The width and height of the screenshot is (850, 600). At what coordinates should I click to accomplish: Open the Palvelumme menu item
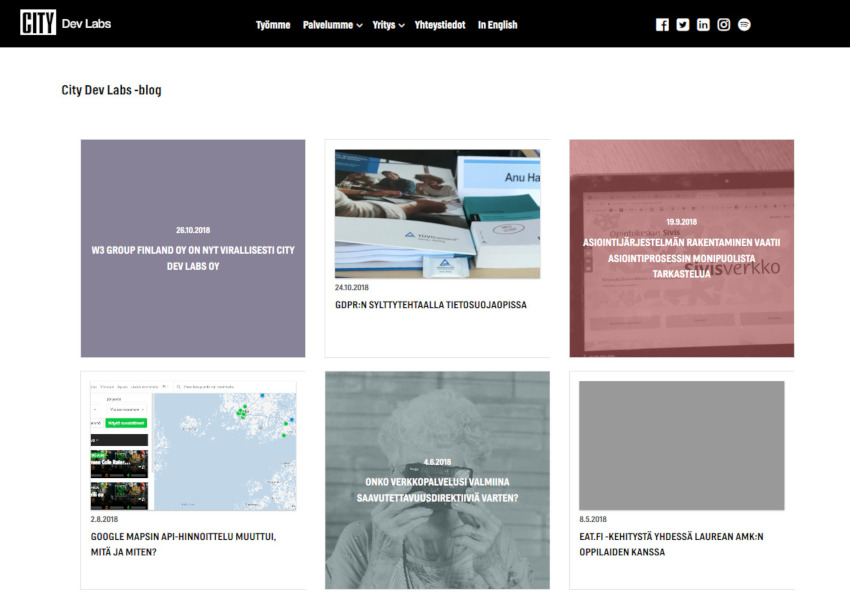point(328,25)
